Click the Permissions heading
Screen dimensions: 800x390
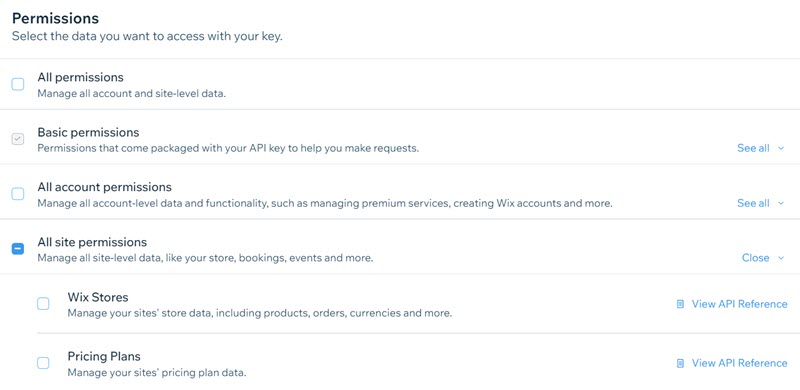click(x=55, y=18)
